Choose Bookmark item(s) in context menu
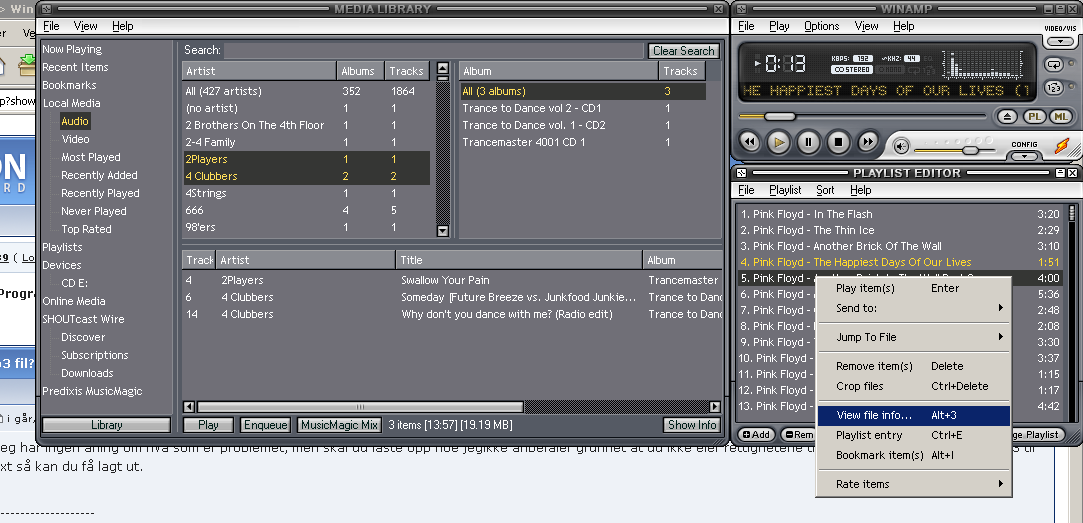Viewport: 1083px width, 523px height. pyautogui.click(x=913, y=455)
